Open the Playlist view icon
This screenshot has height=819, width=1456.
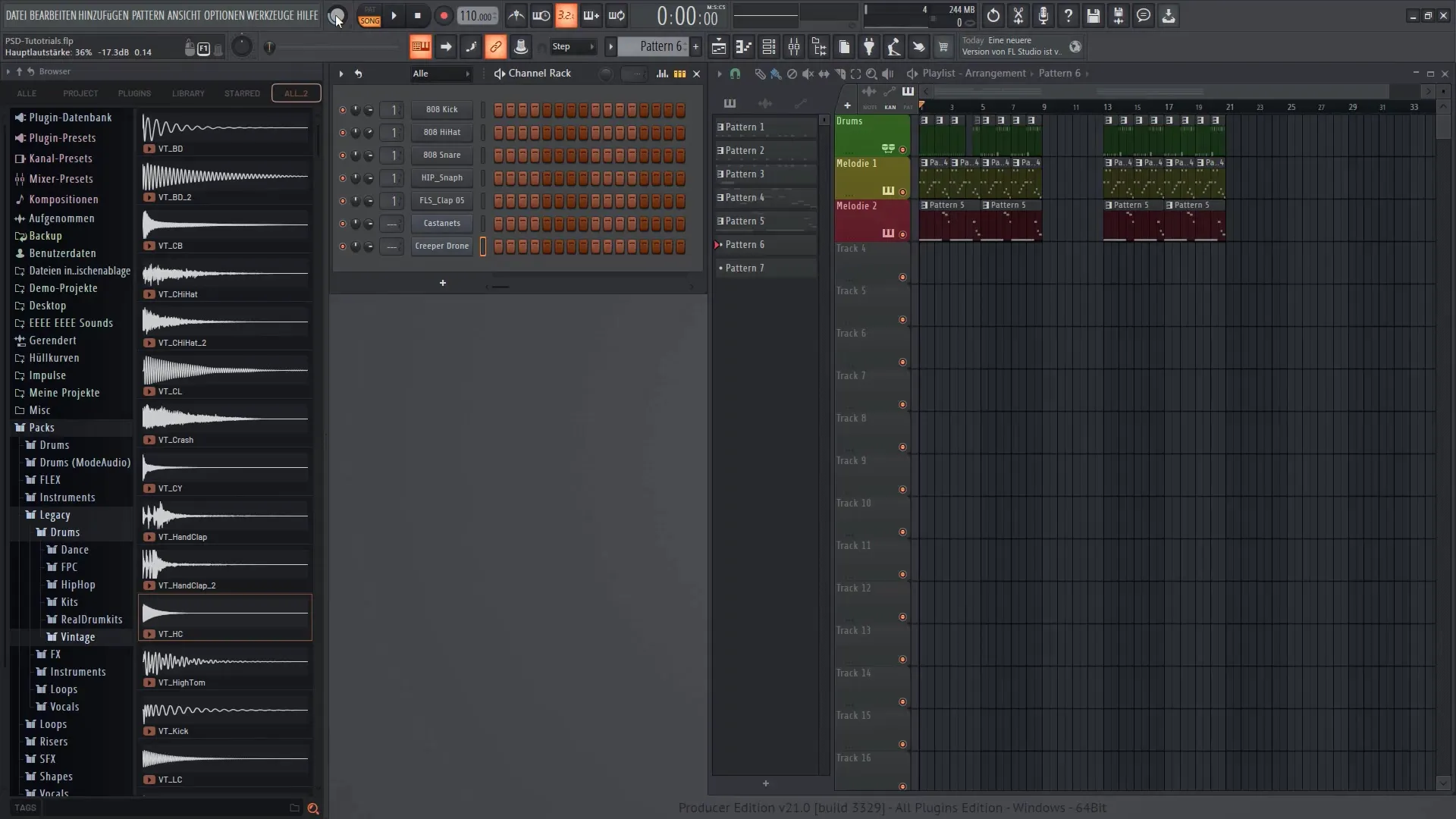coord(718,47)
